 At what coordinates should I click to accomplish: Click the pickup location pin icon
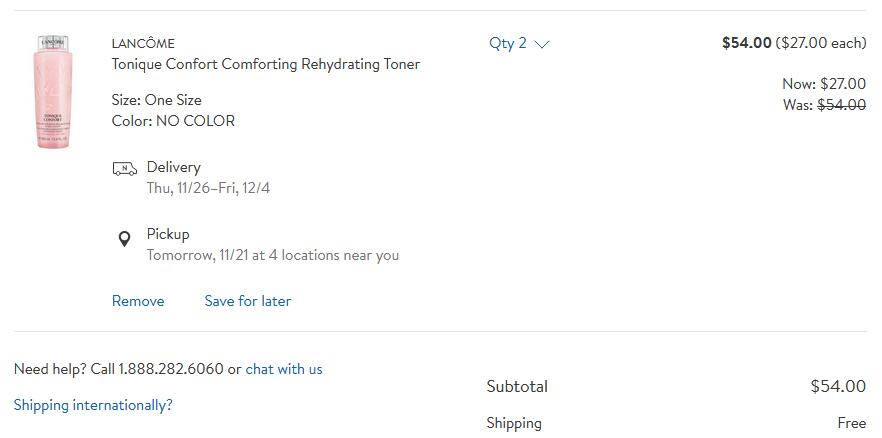tap(124, 239)
